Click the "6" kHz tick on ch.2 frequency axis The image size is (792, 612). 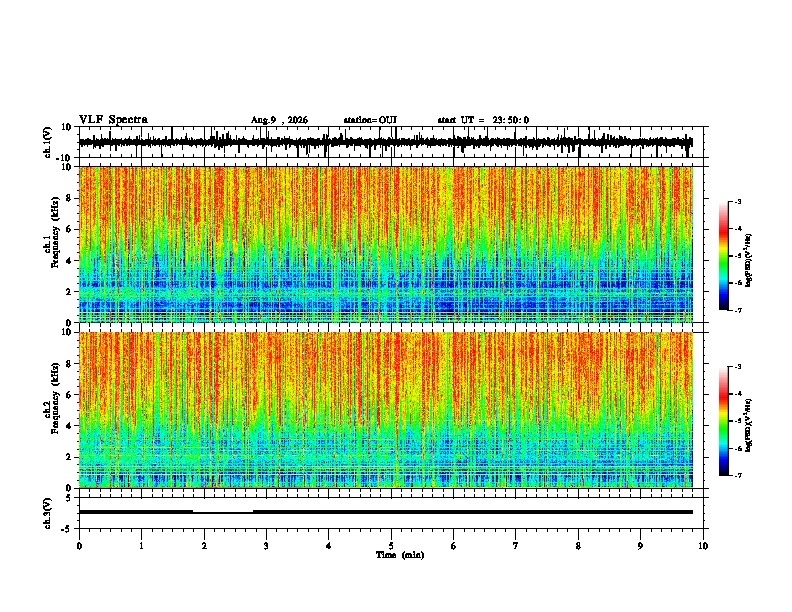click(x=69, y=395)
